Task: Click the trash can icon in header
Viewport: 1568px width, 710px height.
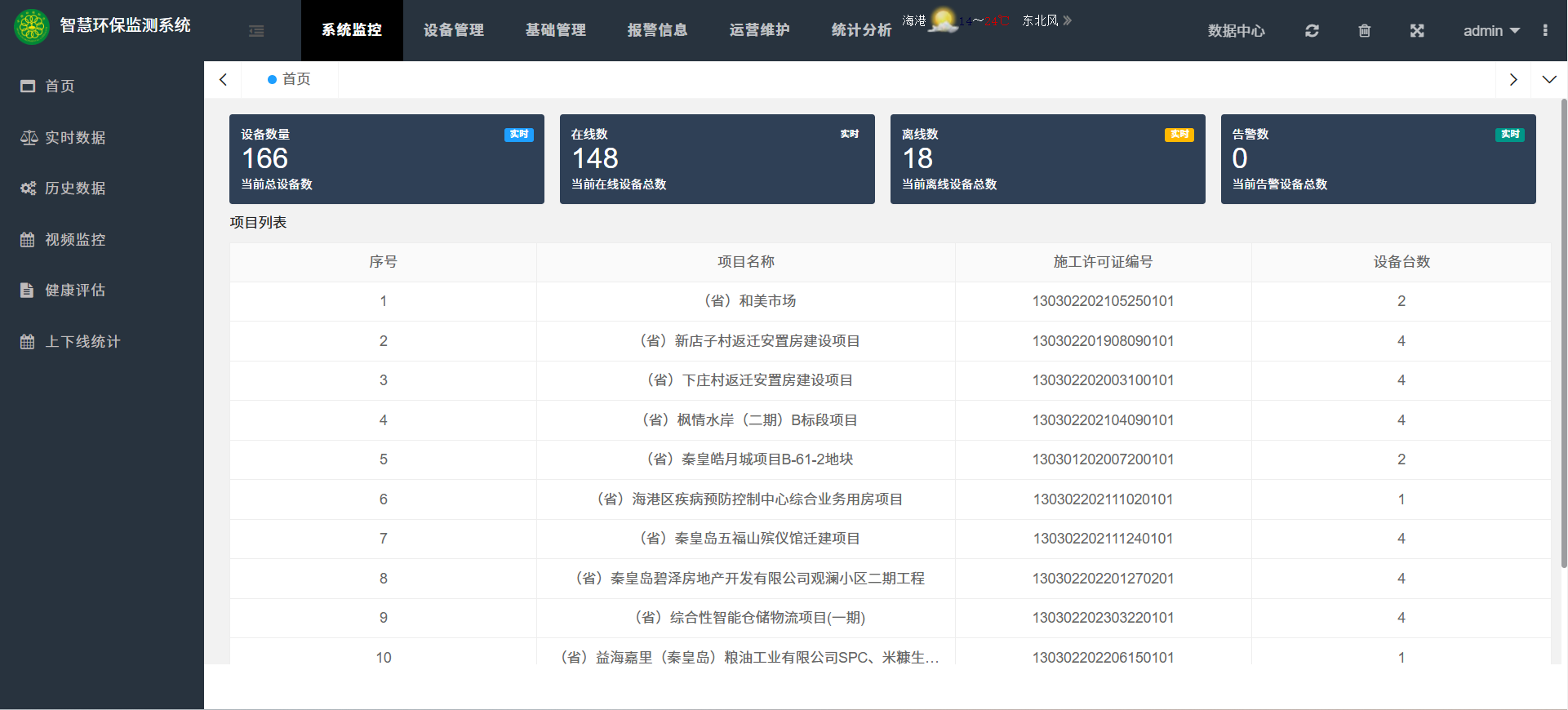Action: (x=1364, y=31)
